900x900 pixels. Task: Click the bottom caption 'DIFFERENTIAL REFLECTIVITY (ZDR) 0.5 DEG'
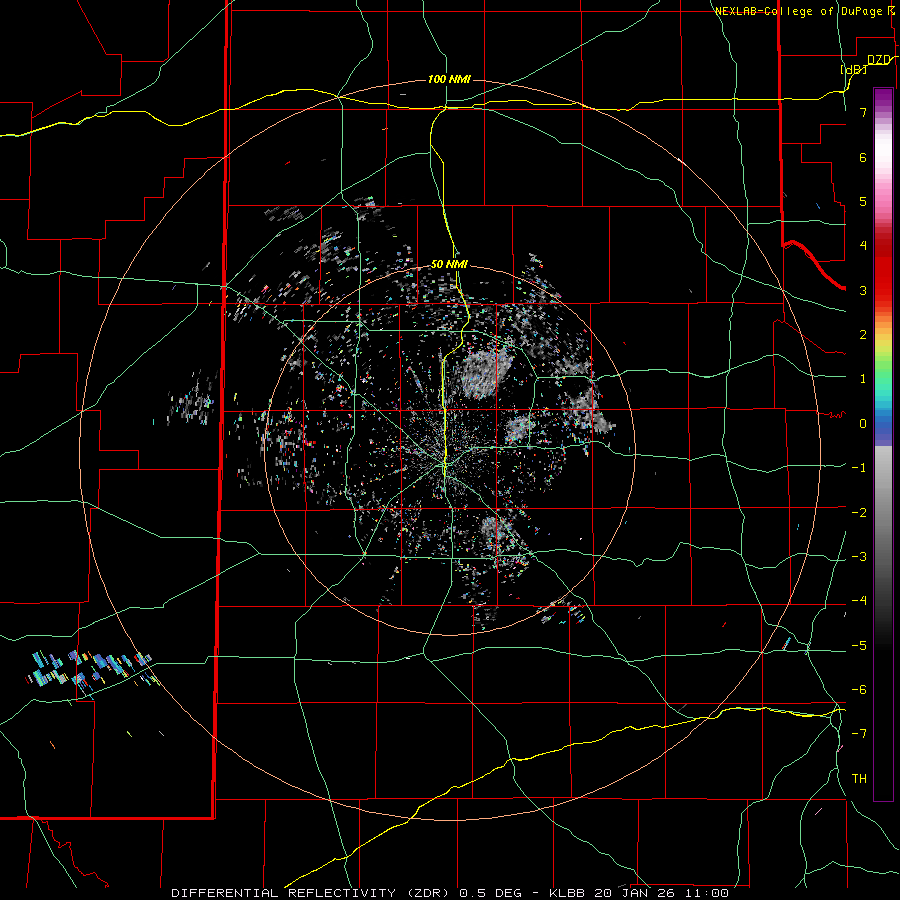pyautogui.click(x=347, y=893)
